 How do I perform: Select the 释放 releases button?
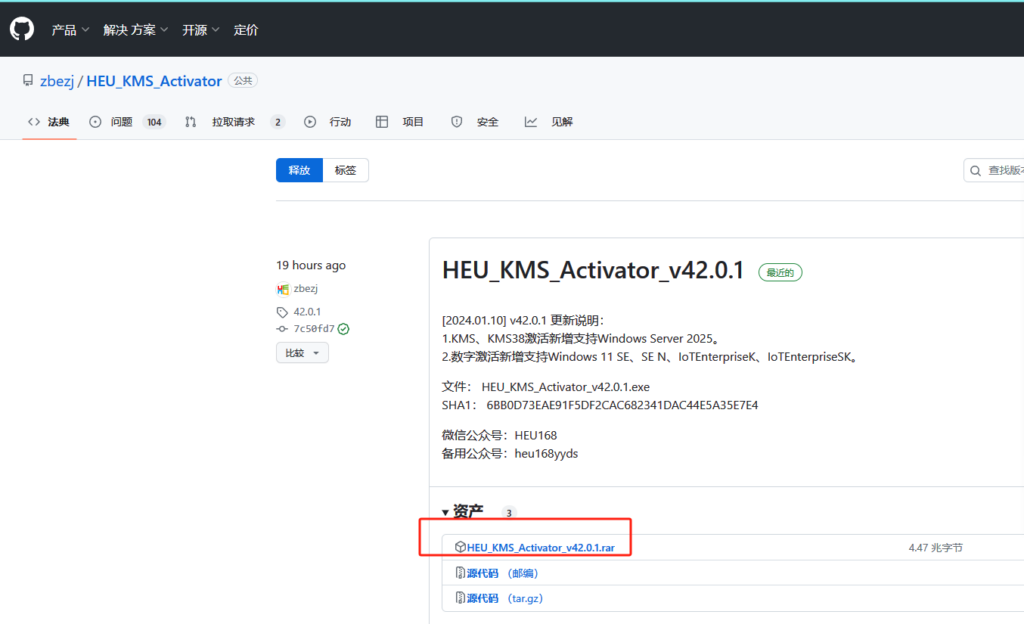[x=299, y=170]
